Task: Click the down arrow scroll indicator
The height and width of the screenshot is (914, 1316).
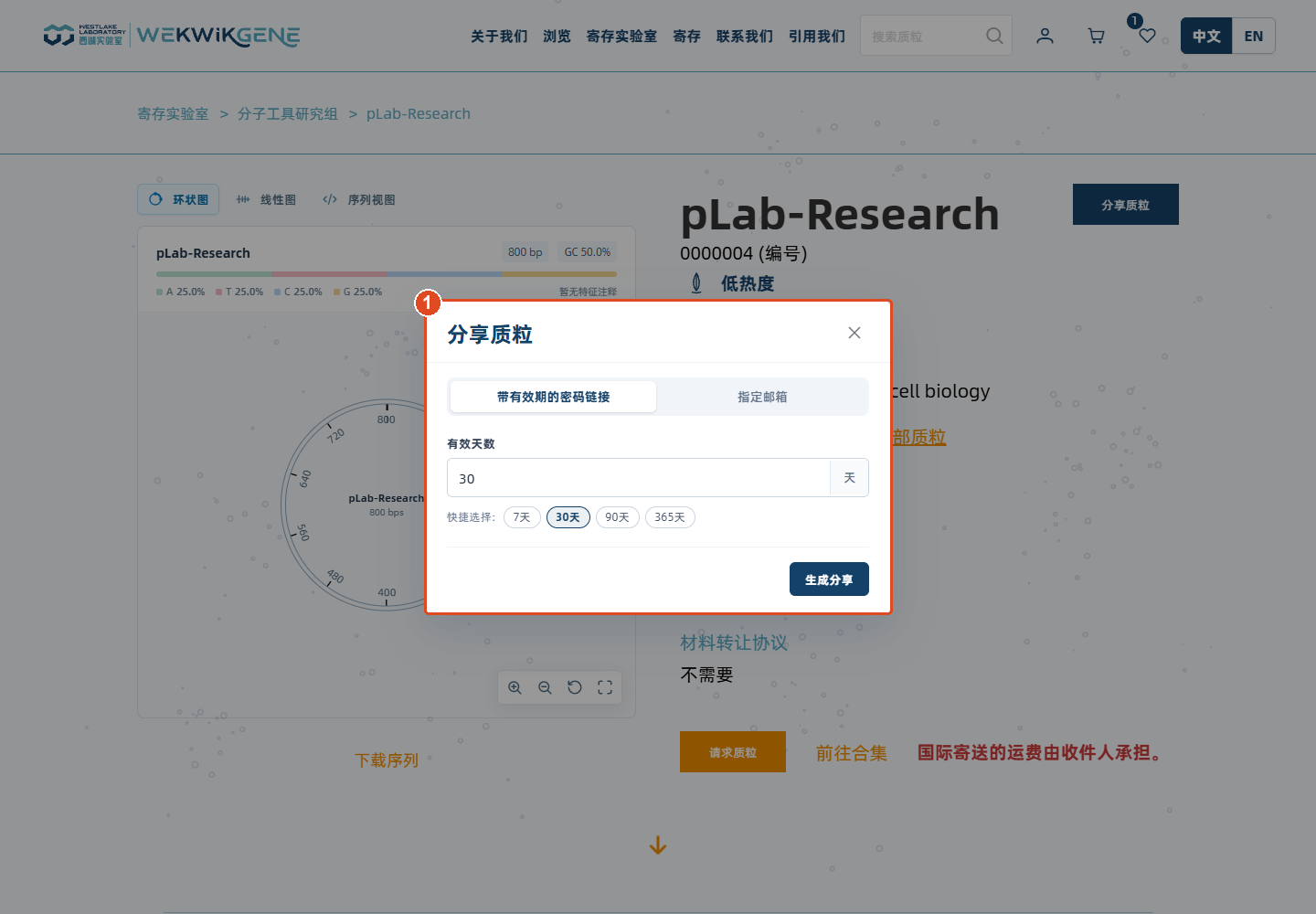Action: [658, 846]
